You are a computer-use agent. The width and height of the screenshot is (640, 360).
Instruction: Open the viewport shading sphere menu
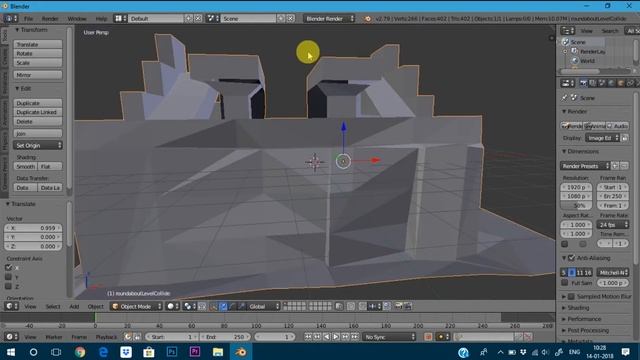172,306
